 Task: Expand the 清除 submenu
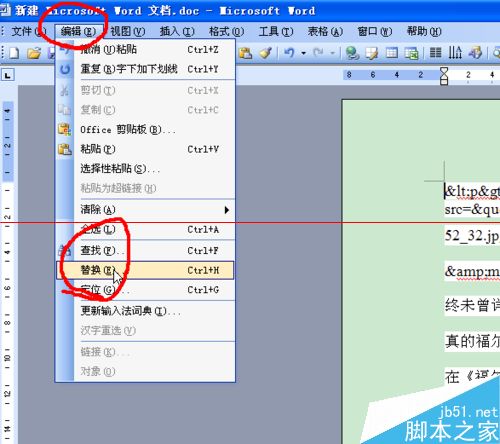click(x=146, y=210)
